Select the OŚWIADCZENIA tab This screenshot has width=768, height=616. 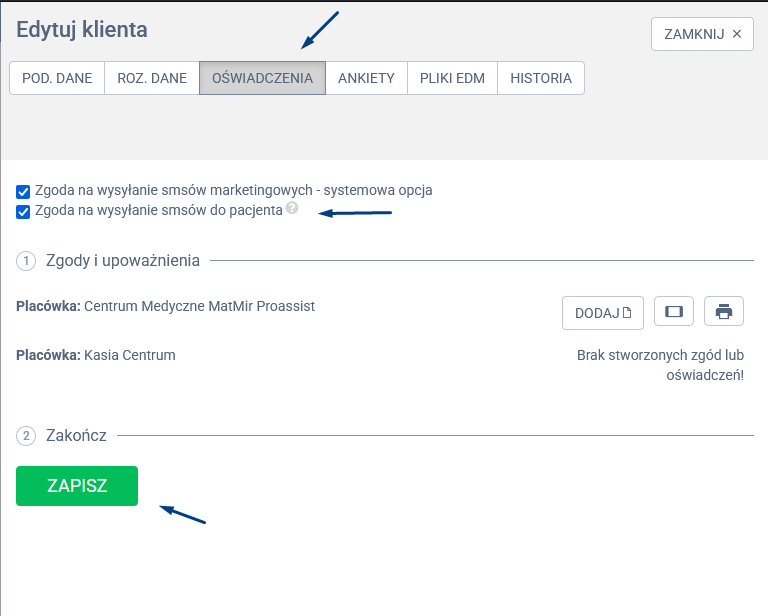[x=262, y=78]
